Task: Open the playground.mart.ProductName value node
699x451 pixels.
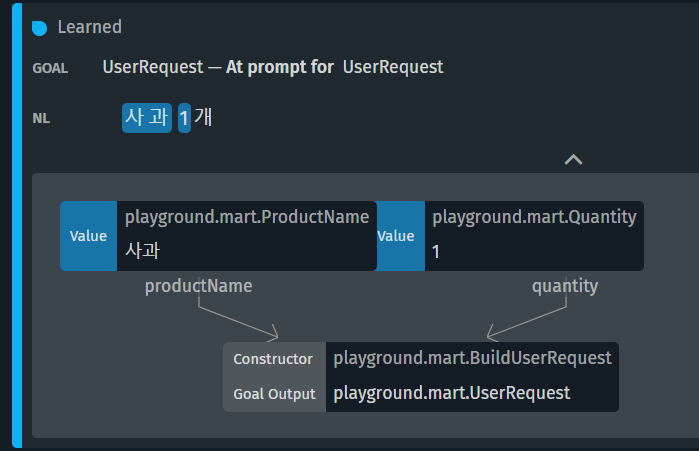Action: tap(218, 236)
